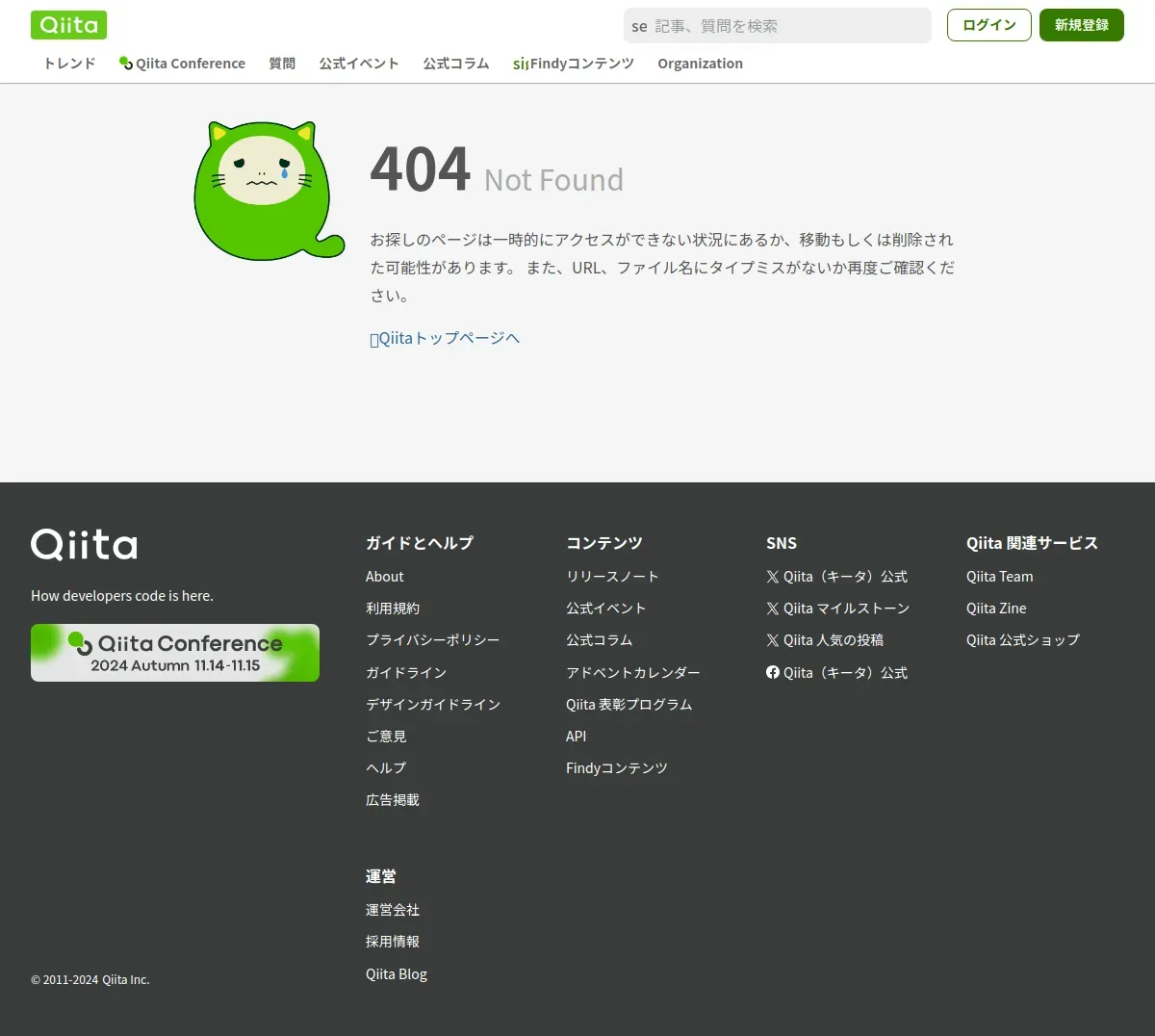Click How developers code is here. text

[122, 596]
